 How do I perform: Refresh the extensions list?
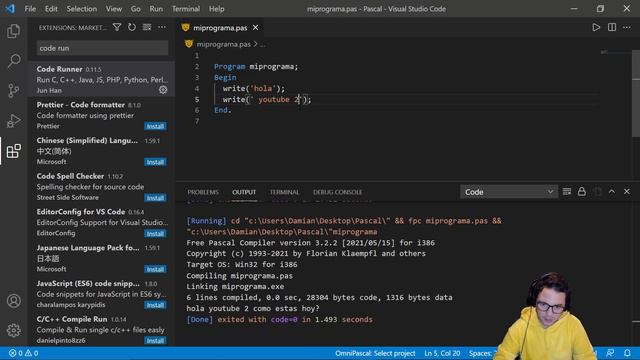point(131,27)
